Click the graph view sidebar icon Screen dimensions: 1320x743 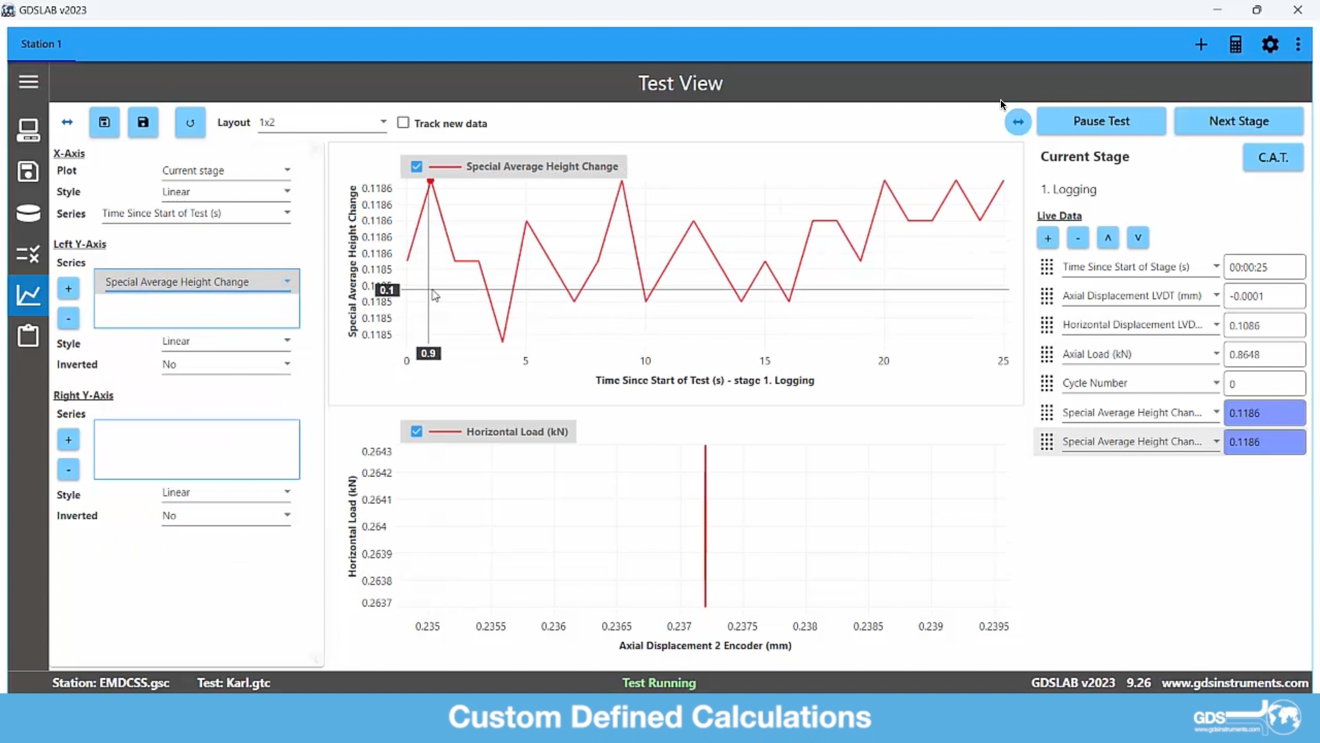28,294
